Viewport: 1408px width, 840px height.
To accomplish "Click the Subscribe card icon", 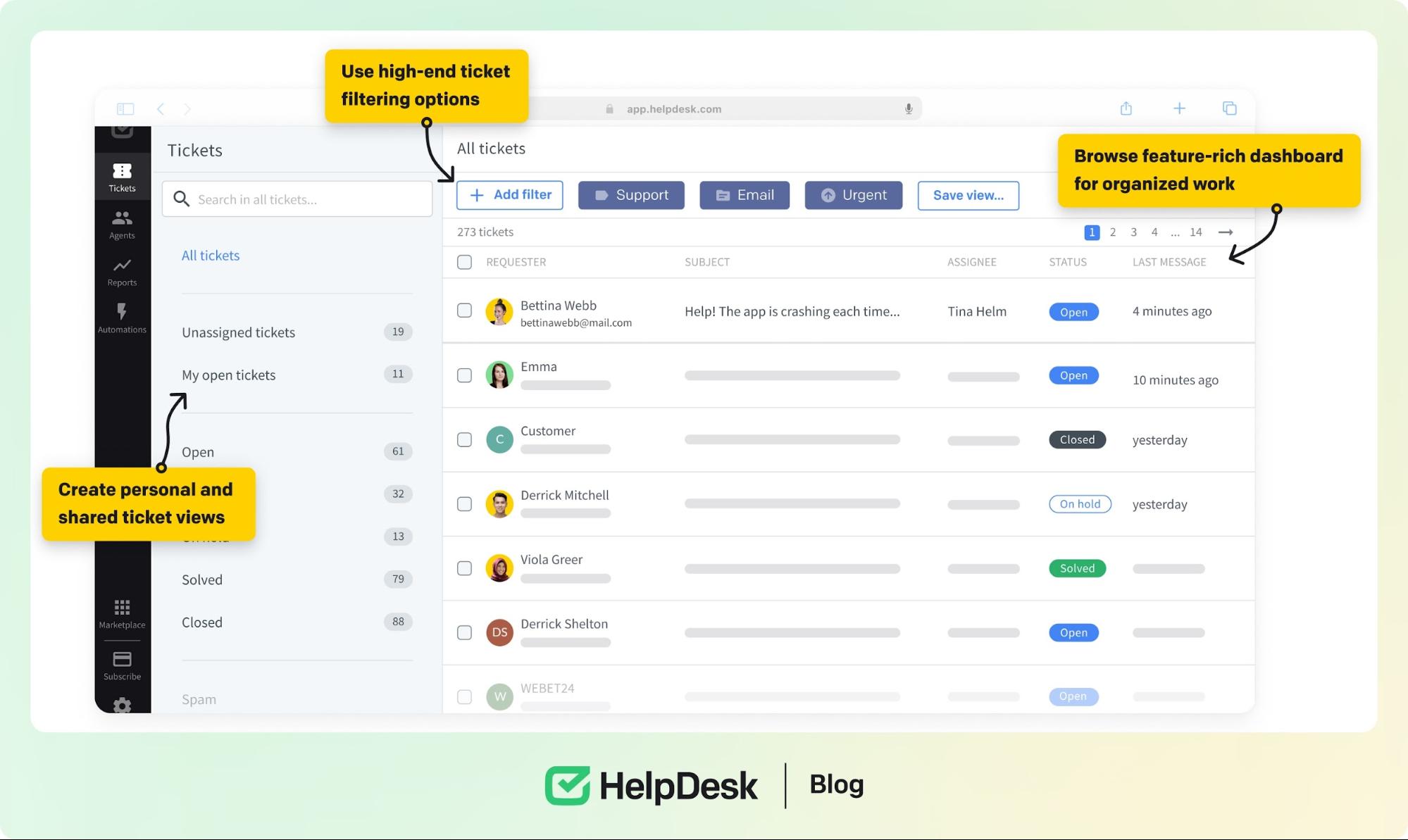I will [x=122, y=659].
